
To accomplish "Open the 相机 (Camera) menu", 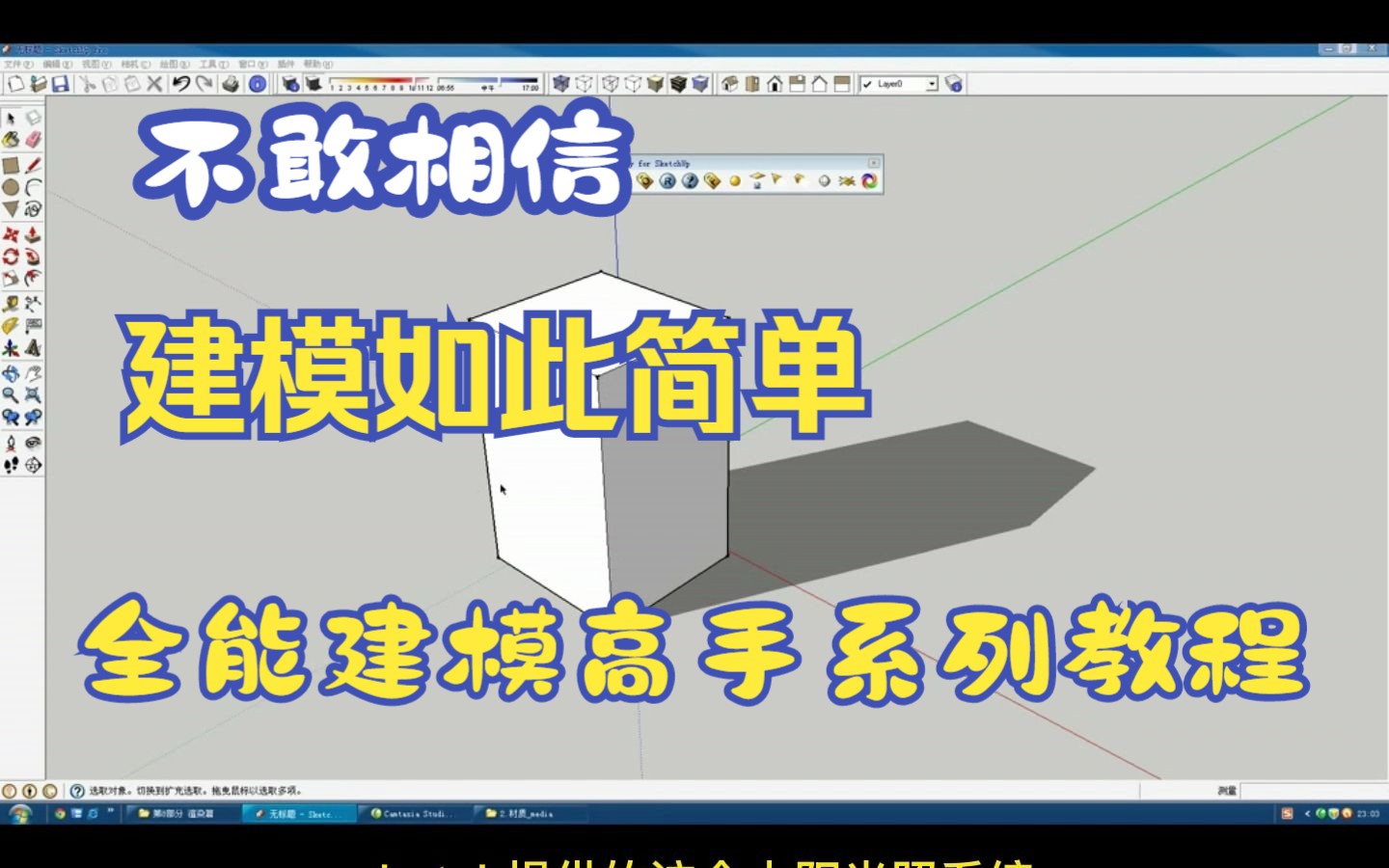I will coord(136,65).
